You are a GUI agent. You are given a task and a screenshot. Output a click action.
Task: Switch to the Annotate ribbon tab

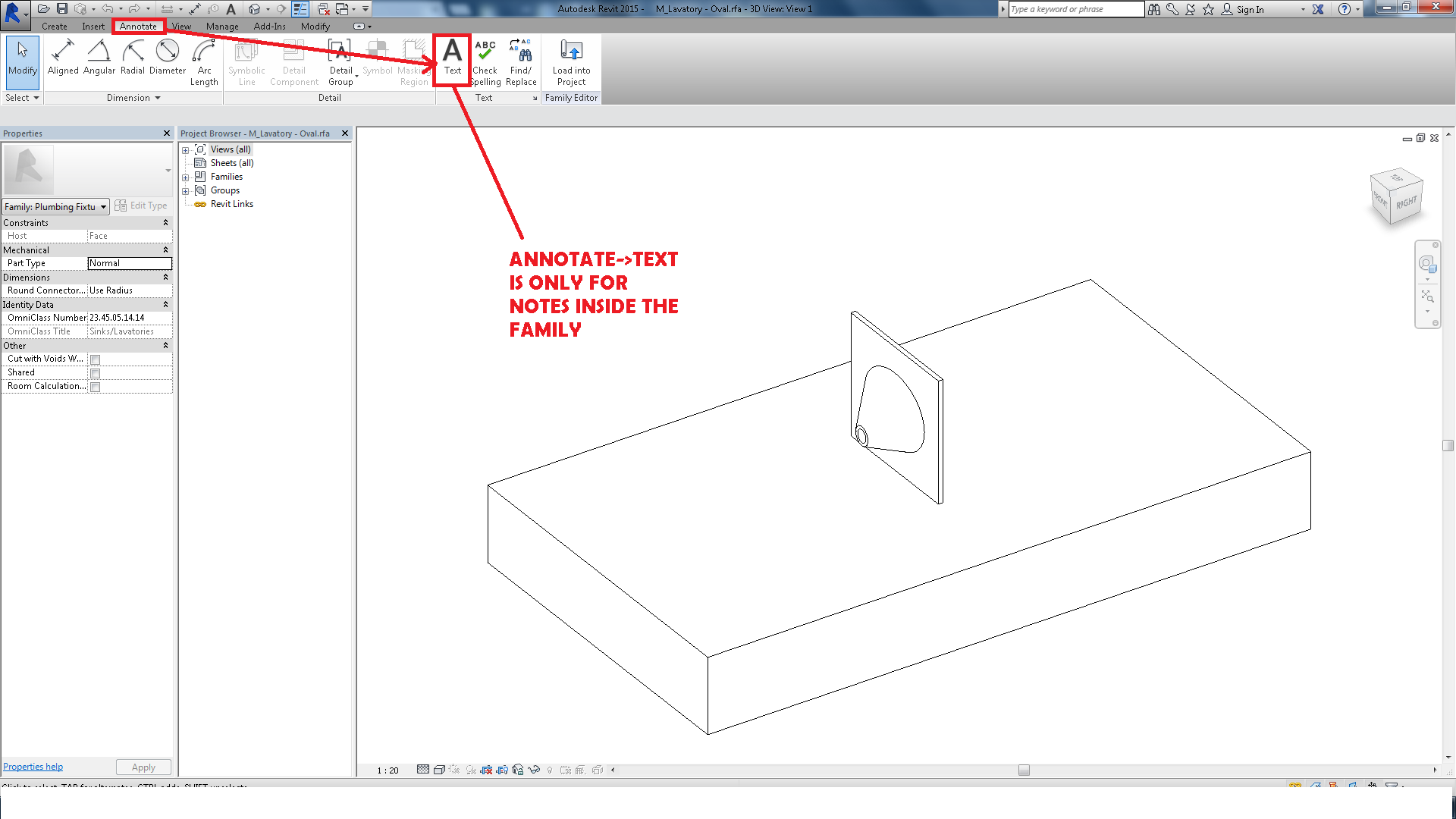[x=138, y=26]
